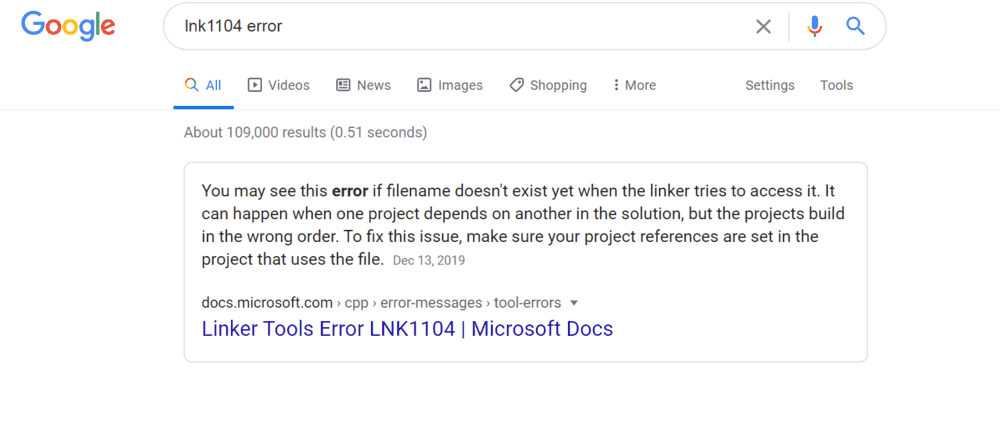1000x427 pixels.
Task: Click the Google logo
Action: [68, 26]
